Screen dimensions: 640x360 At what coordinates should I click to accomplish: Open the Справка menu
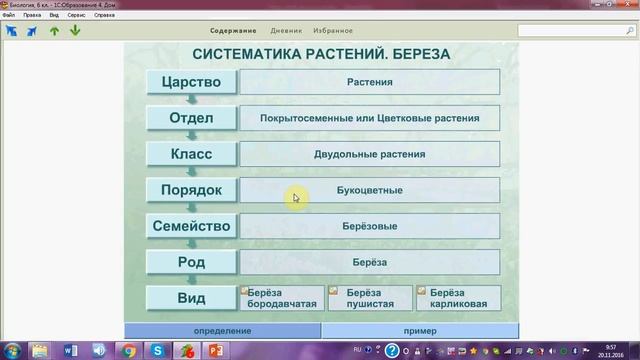tap(104, 15)
